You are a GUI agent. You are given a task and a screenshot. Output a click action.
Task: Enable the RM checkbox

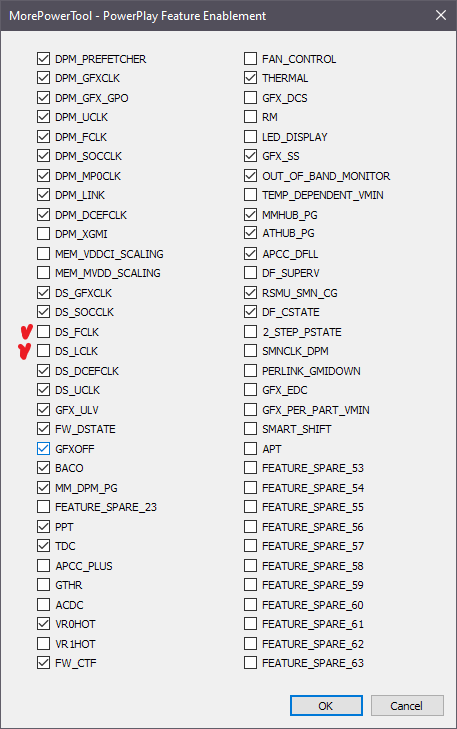pos(251,117)
